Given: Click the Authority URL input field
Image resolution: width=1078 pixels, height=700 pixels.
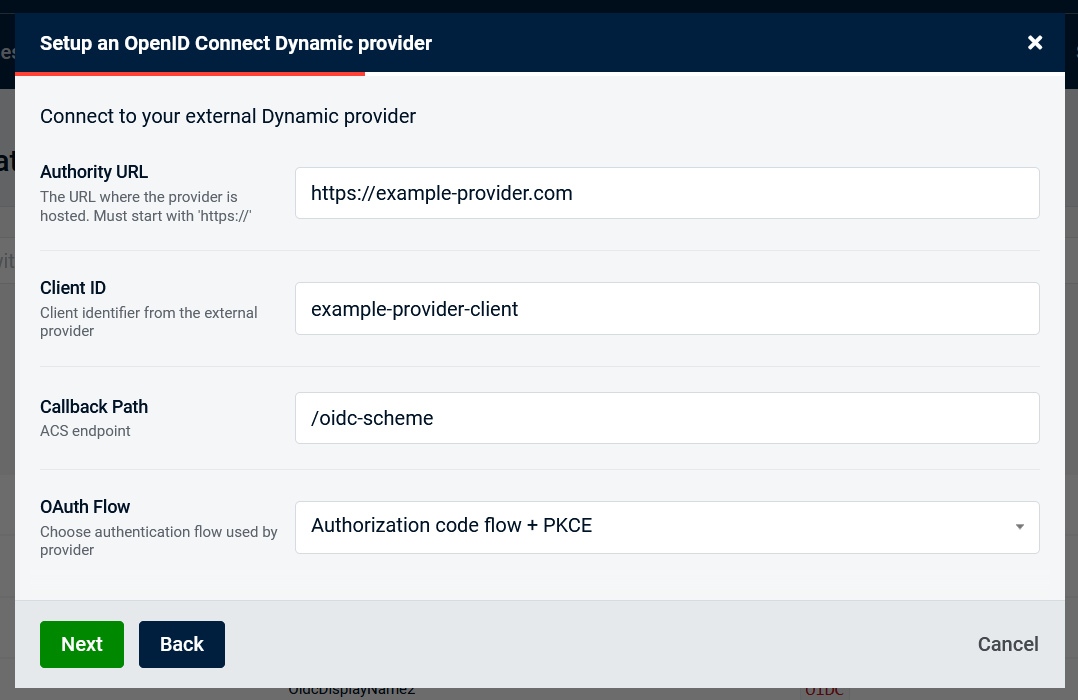Looking at the screenshot, I should click(x=666, y=193).
